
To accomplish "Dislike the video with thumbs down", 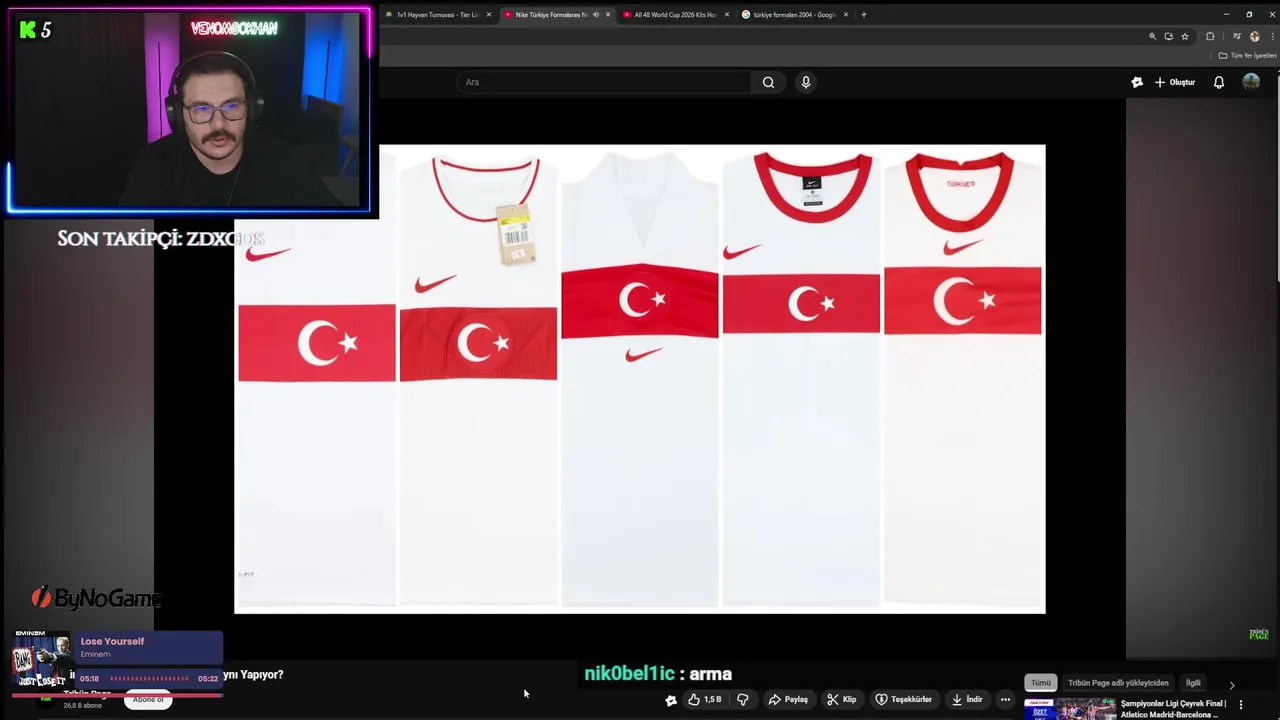I will click(742, 699).
